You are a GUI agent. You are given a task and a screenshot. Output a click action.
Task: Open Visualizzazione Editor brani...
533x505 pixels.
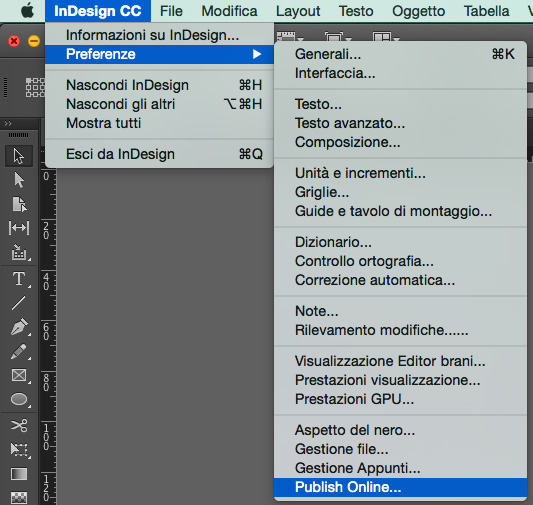(400, 361)
